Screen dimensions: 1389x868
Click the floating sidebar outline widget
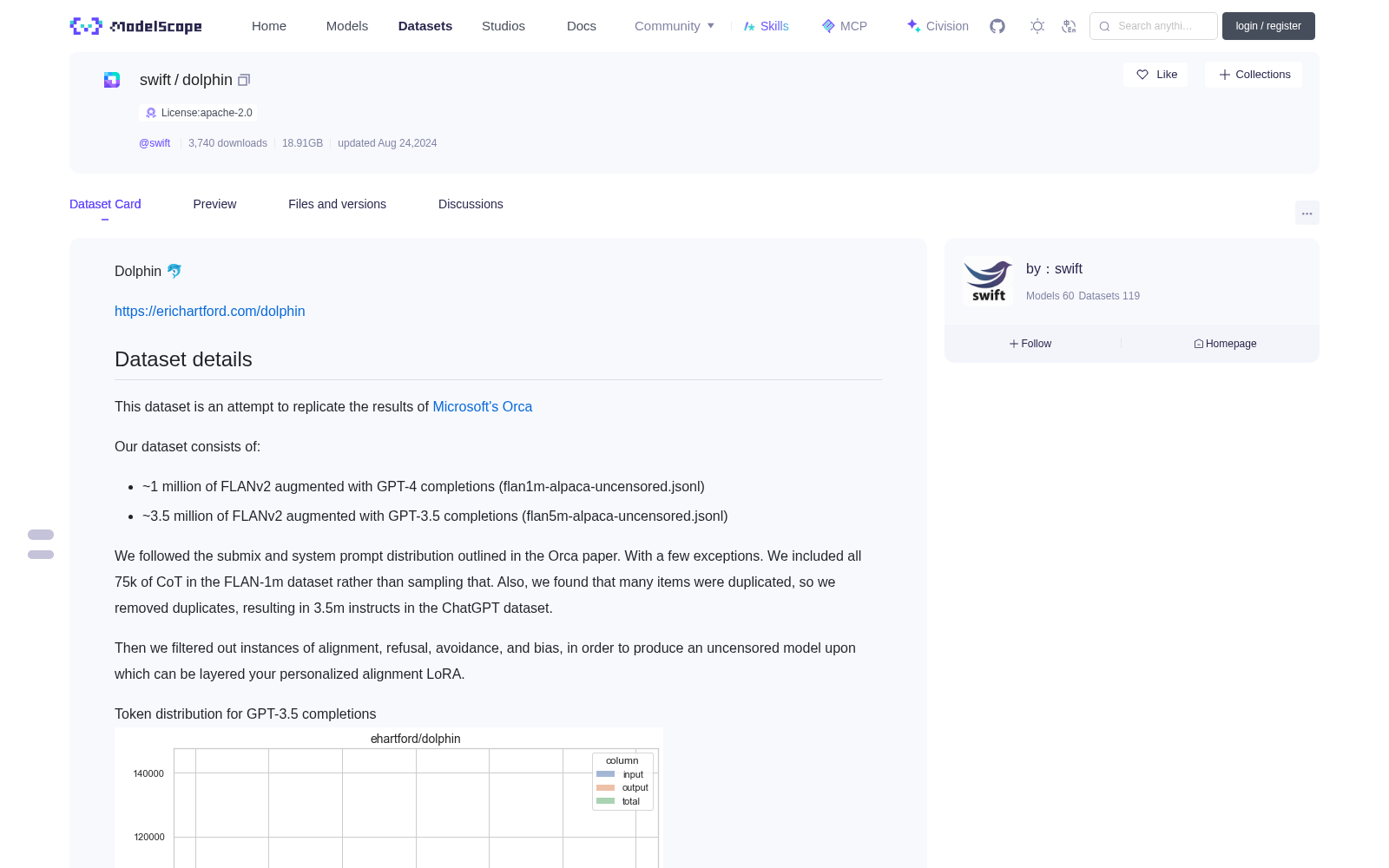41,544
